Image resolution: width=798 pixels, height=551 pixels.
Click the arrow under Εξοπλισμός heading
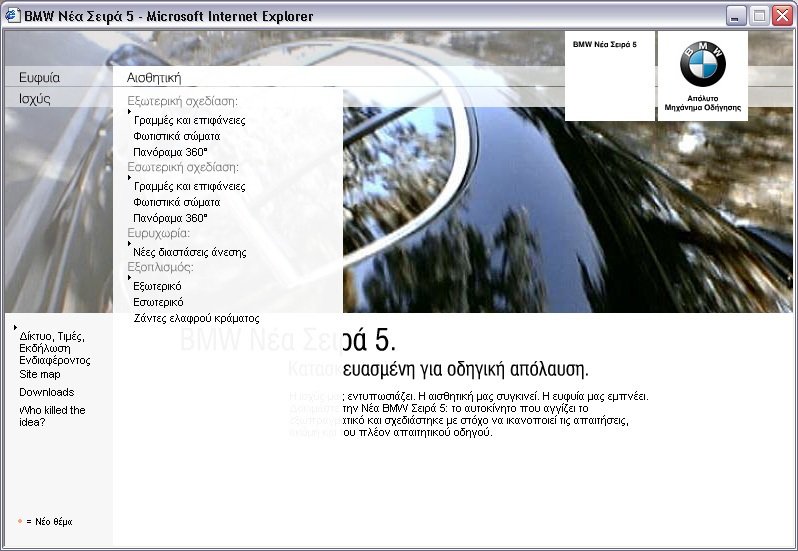point(129,277)
